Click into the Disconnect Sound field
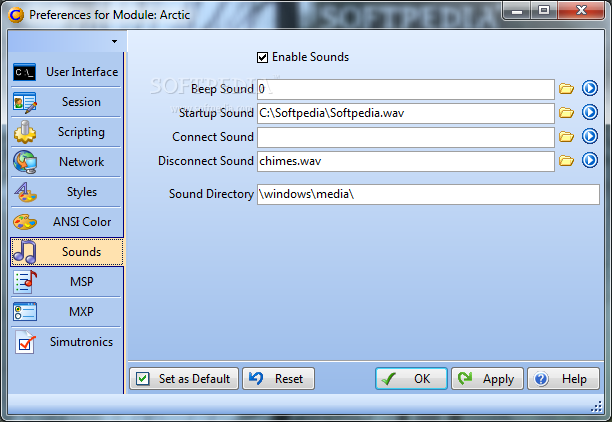Image resolution: width=612 pixels, height=422 pixels. [x=406, y=161]
